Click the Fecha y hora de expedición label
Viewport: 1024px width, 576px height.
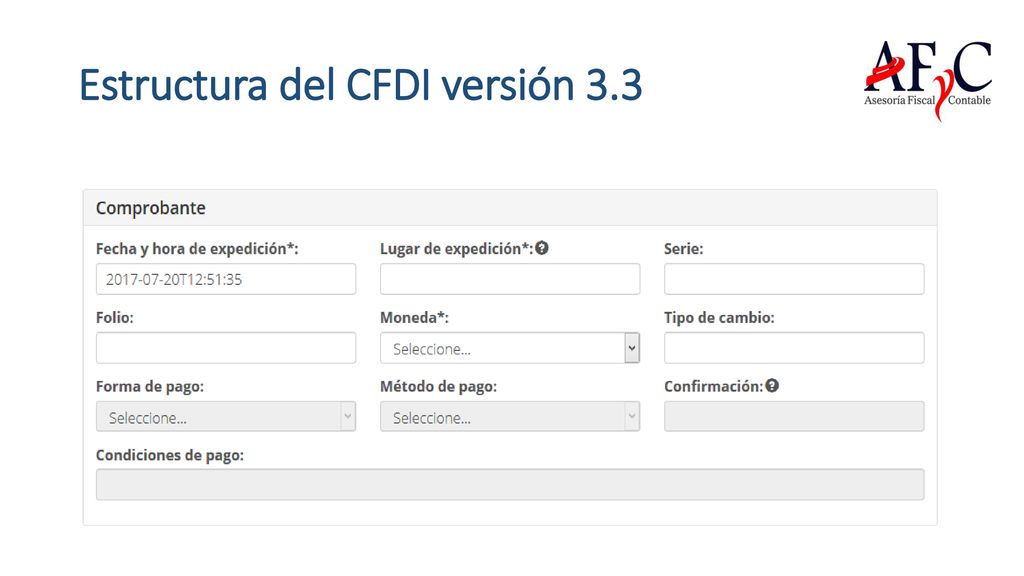(197, 249)
